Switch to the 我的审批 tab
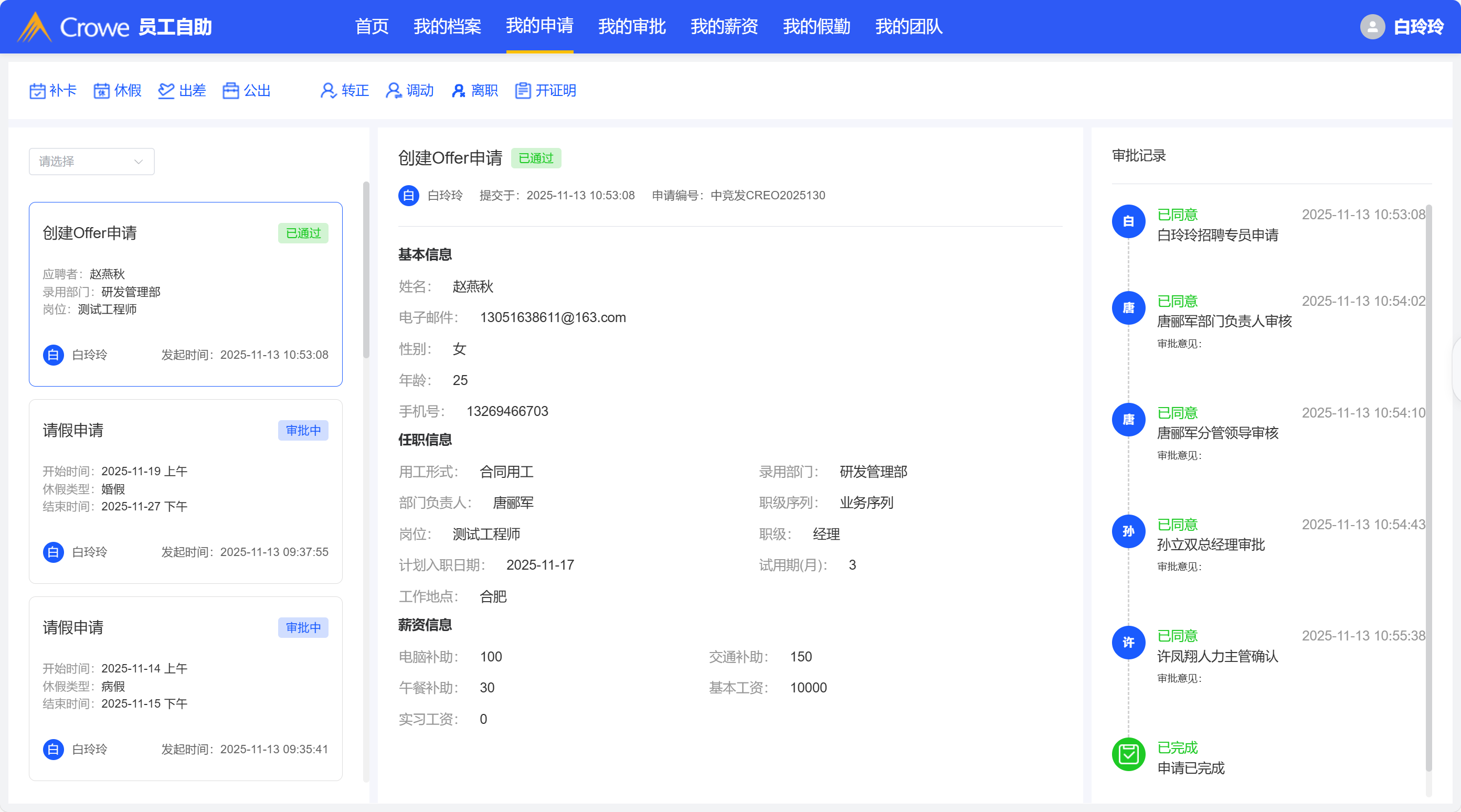Viewport: 1461px width, 812px height. click(631, 27)
